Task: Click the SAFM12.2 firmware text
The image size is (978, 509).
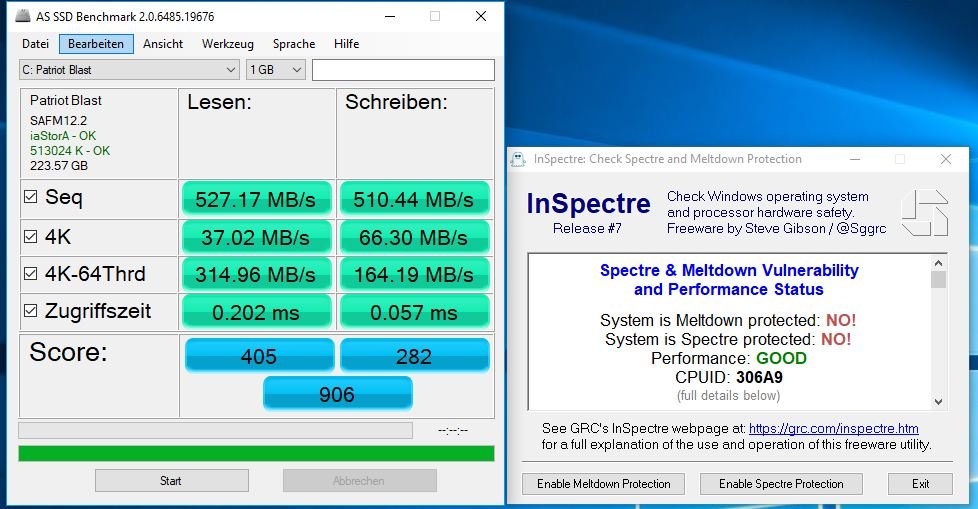Action: 58,120
